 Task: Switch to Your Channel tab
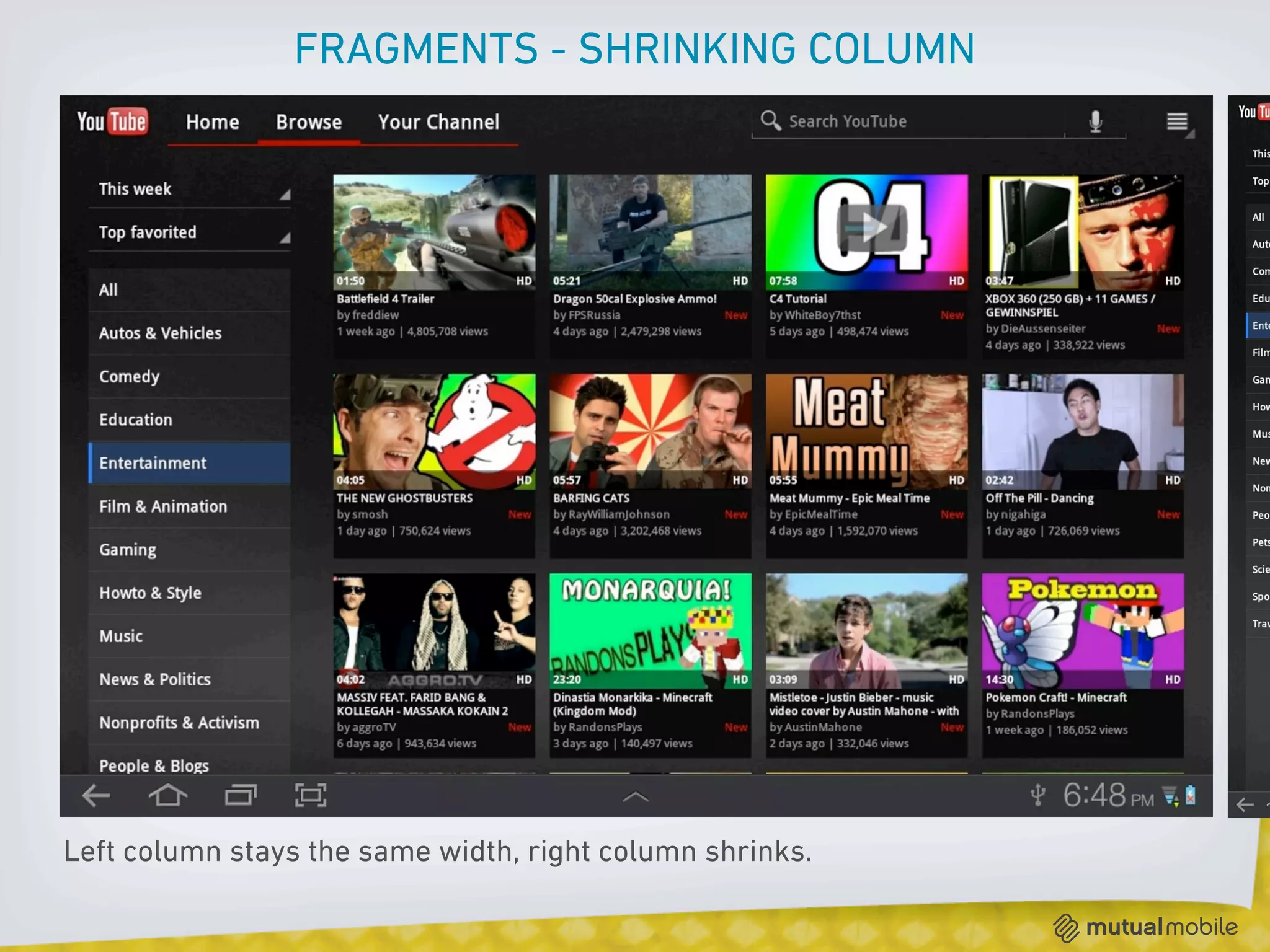pyautogui.click(x=438, y=122)
